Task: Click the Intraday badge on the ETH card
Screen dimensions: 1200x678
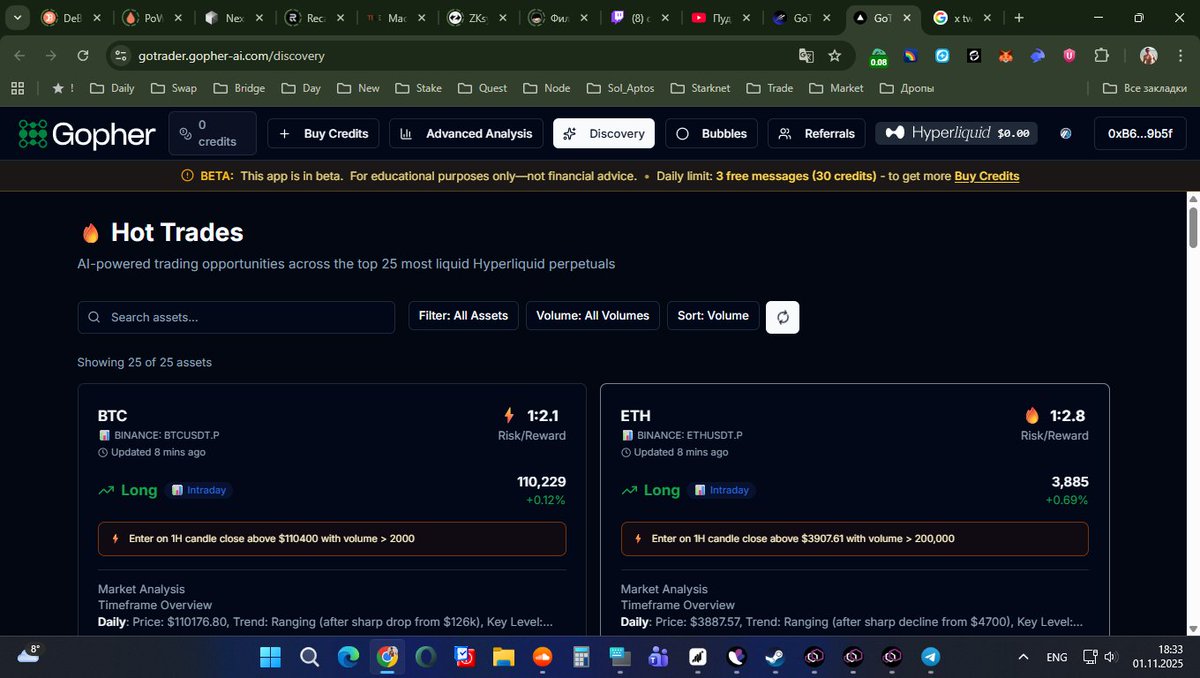Action: coord(723,490)
